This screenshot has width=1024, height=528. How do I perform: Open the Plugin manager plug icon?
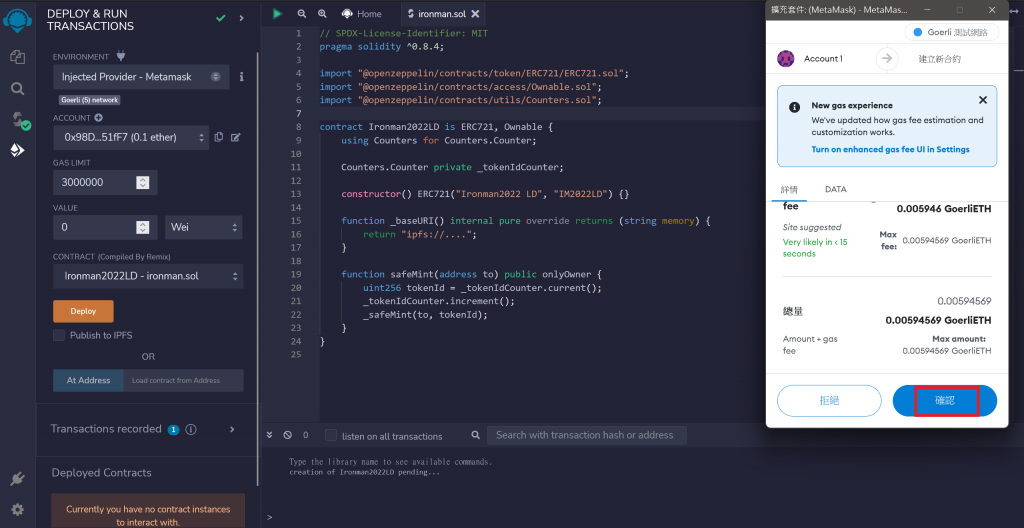(x=18, y=479)
